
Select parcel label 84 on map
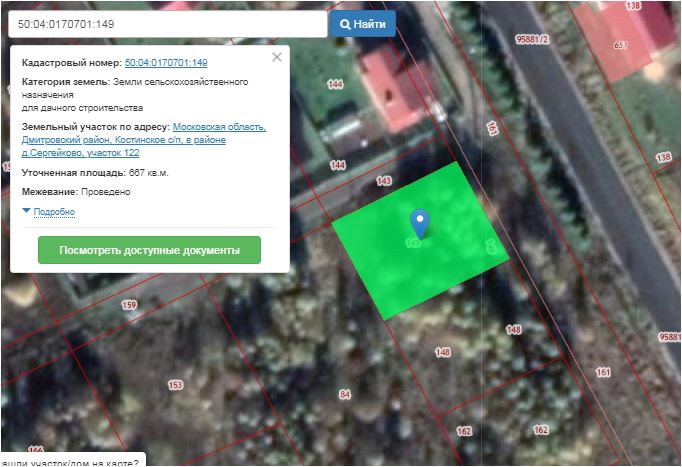coord(345,395)
